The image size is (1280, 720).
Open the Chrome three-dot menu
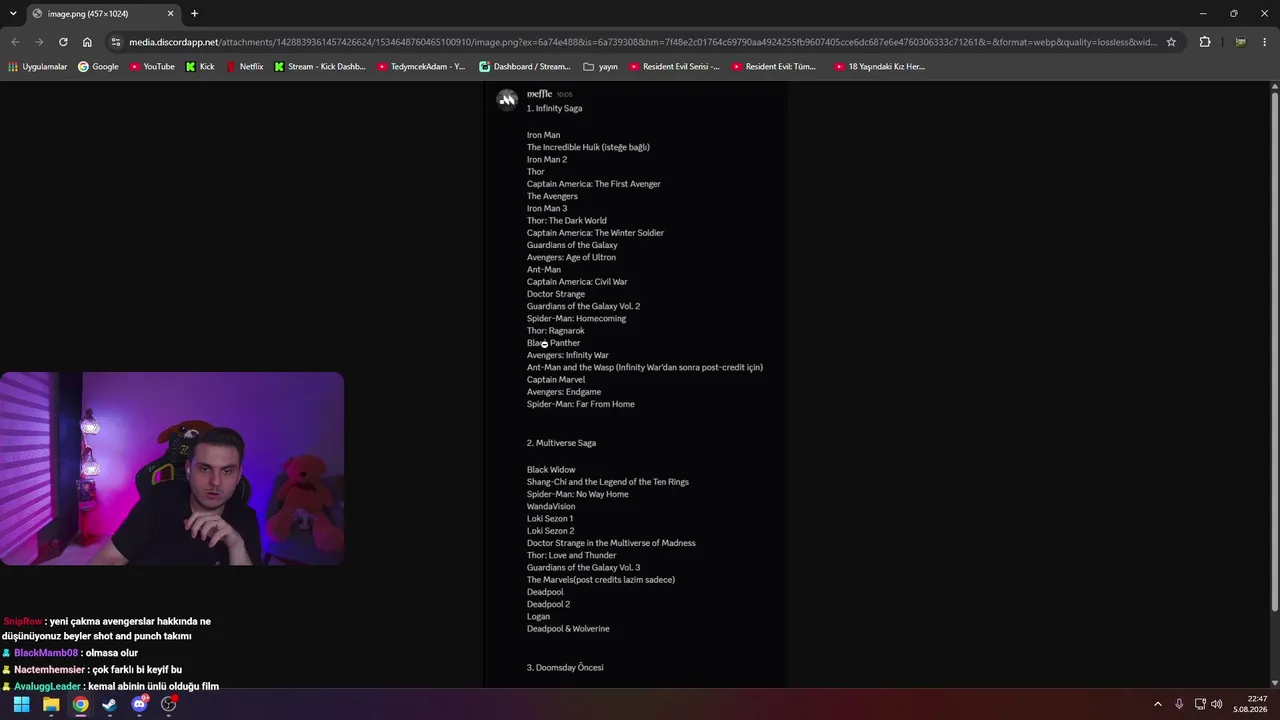1265,42
